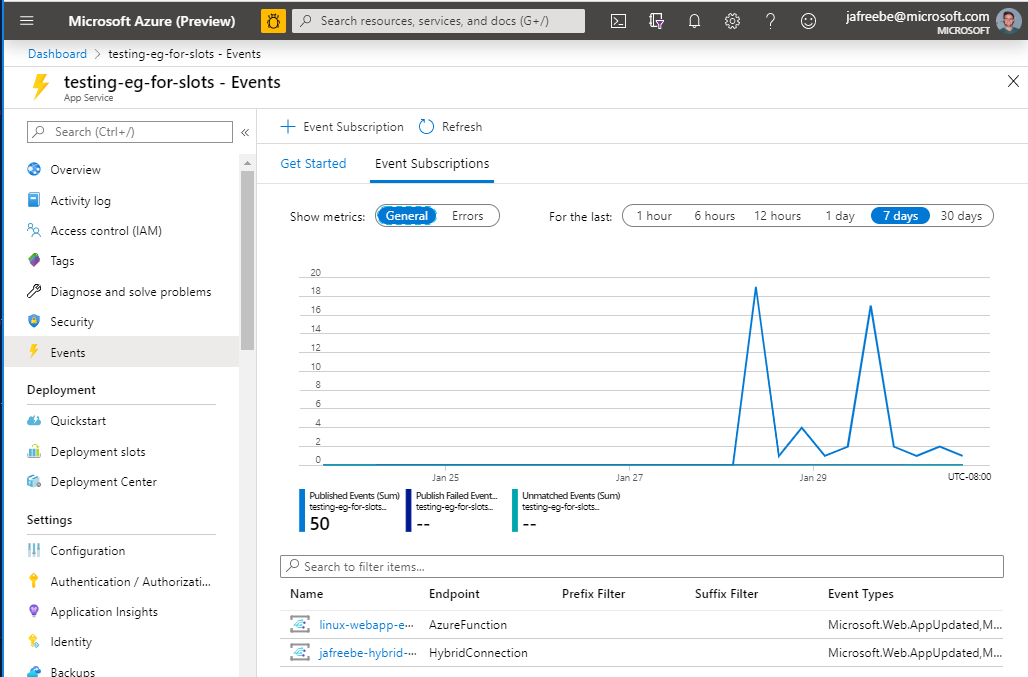Collapse the left sidebar menu
Viewport: 1028px width, 677px height.
pyautogui.click(x=245, y=132)
